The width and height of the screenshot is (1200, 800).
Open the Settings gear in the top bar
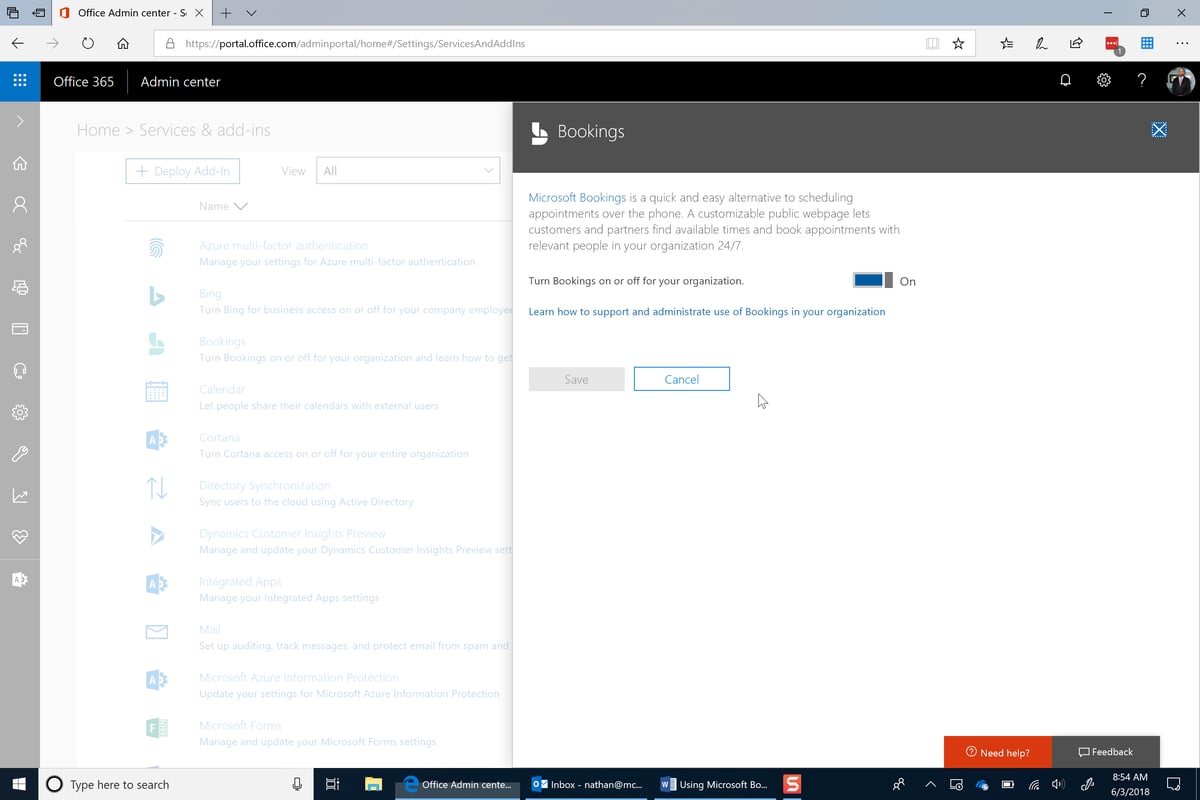(x=1103, y=80)
